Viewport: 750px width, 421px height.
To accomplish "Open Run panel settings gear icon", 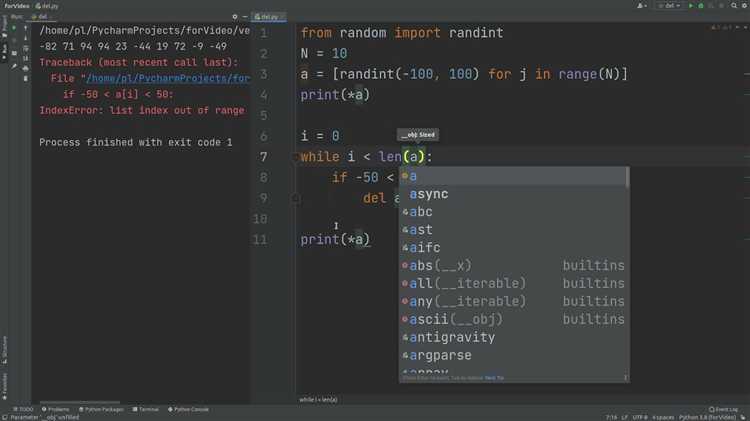I will (x=234, y=17).
